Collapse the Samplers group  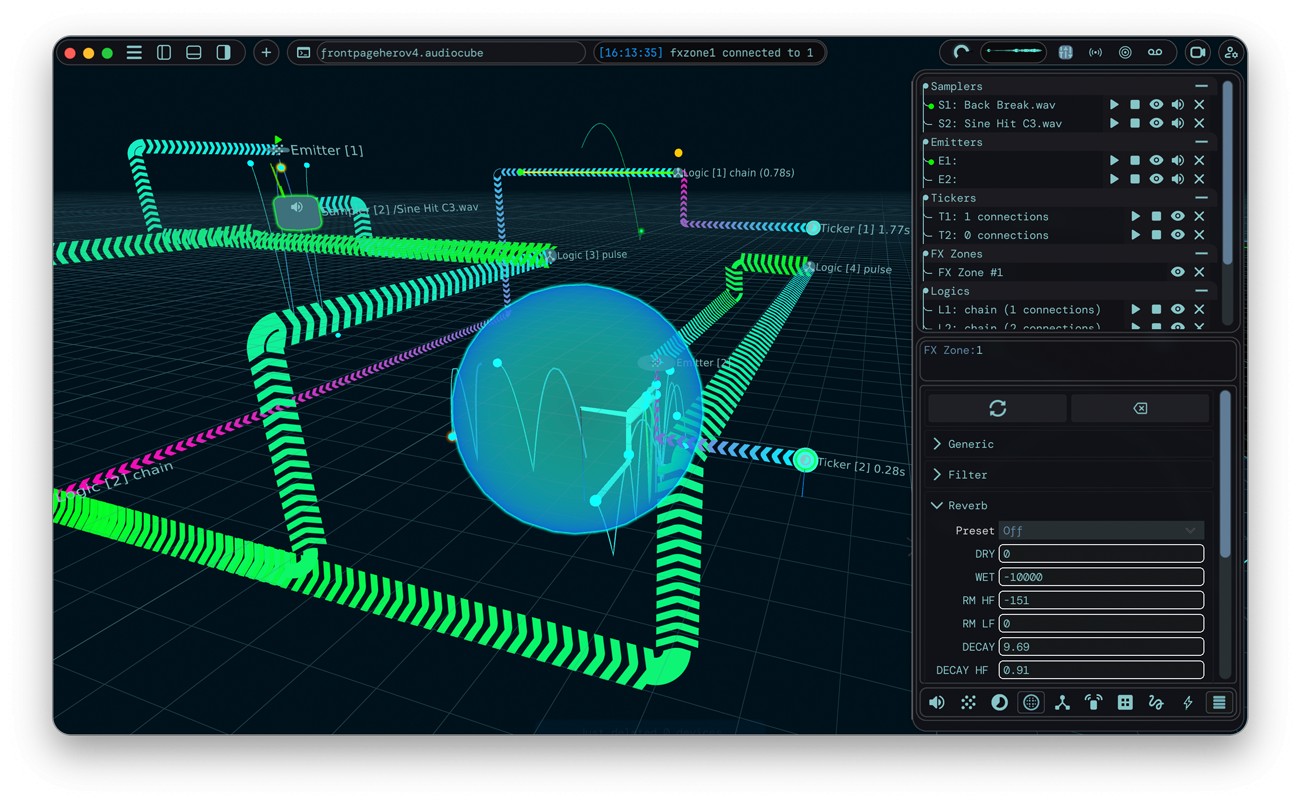pyautogui.click(x=1201, y=87)
